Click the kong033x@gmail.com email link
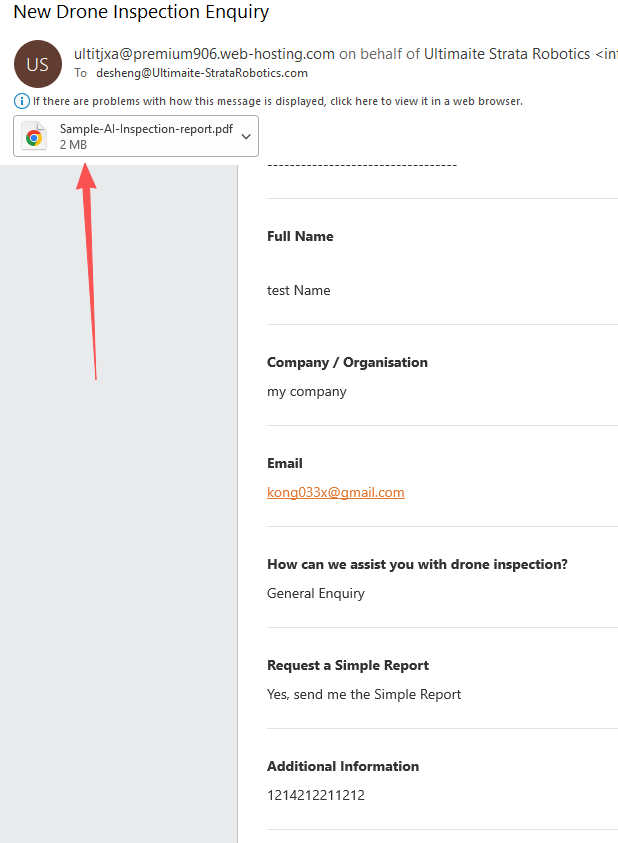The height and width of the screenshot is (843, 618). (335, 492)
